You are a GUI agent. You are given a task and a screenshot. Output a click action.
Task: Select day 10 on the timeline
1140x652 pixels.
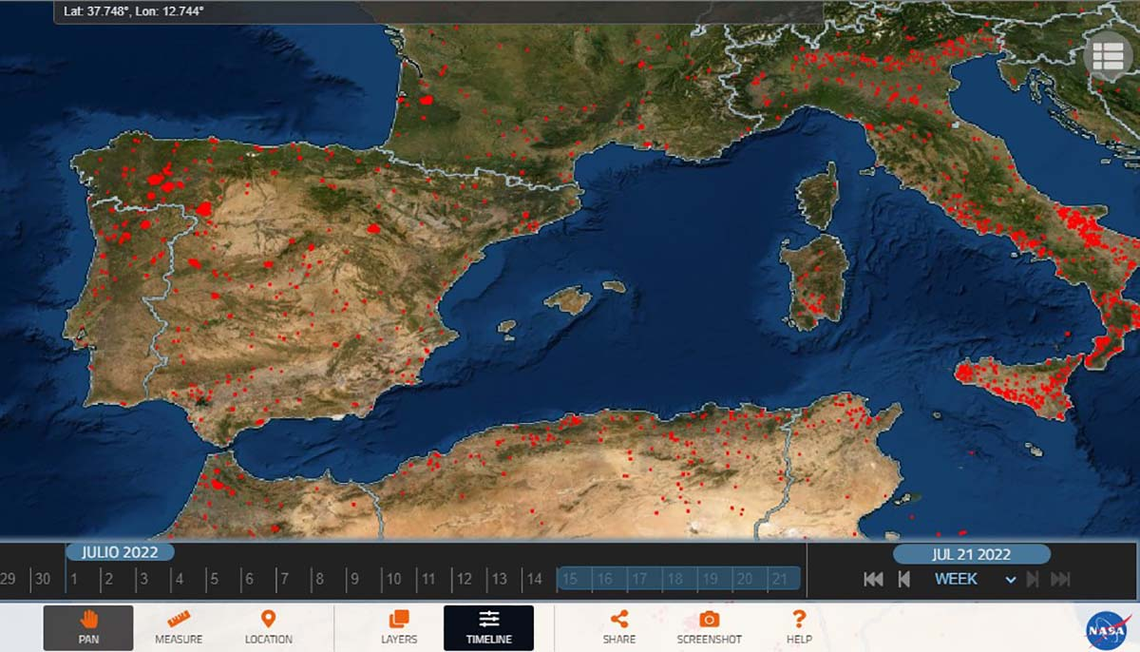pos(394,578)
